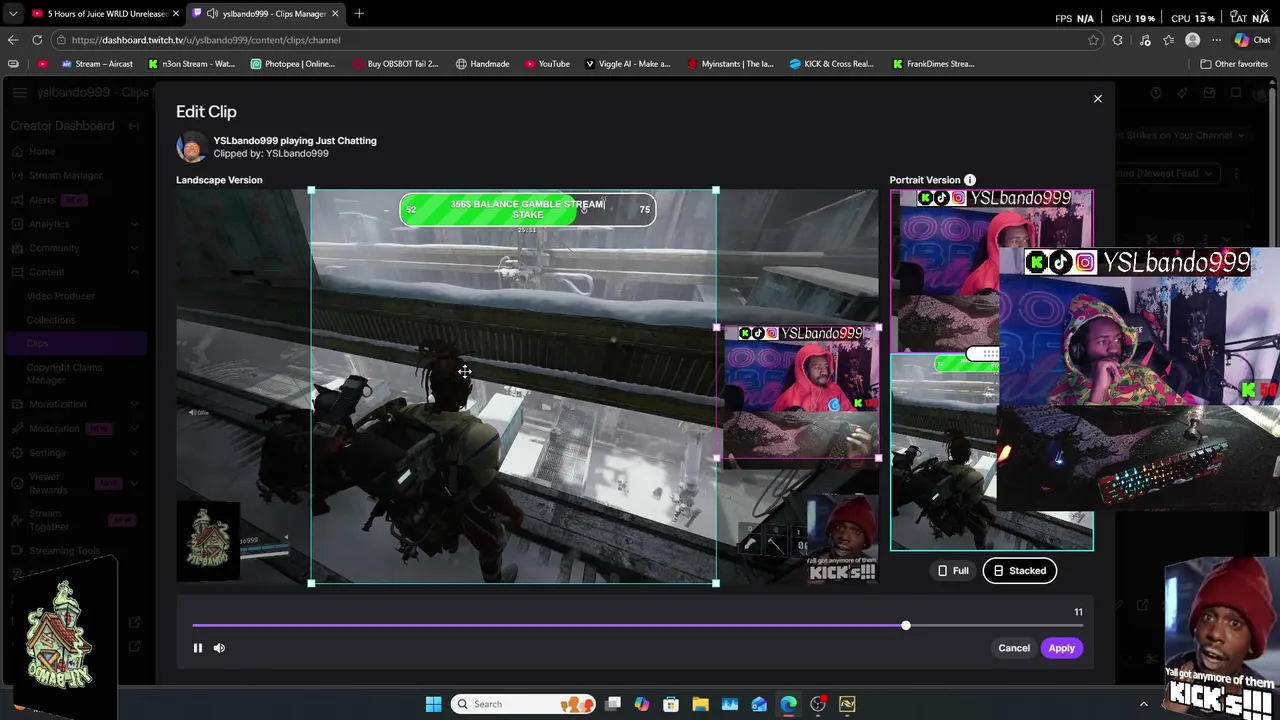1280x720 pixels.
Task: Click the Twitch dashboard URL bar
Action: (x=570, y=40)
